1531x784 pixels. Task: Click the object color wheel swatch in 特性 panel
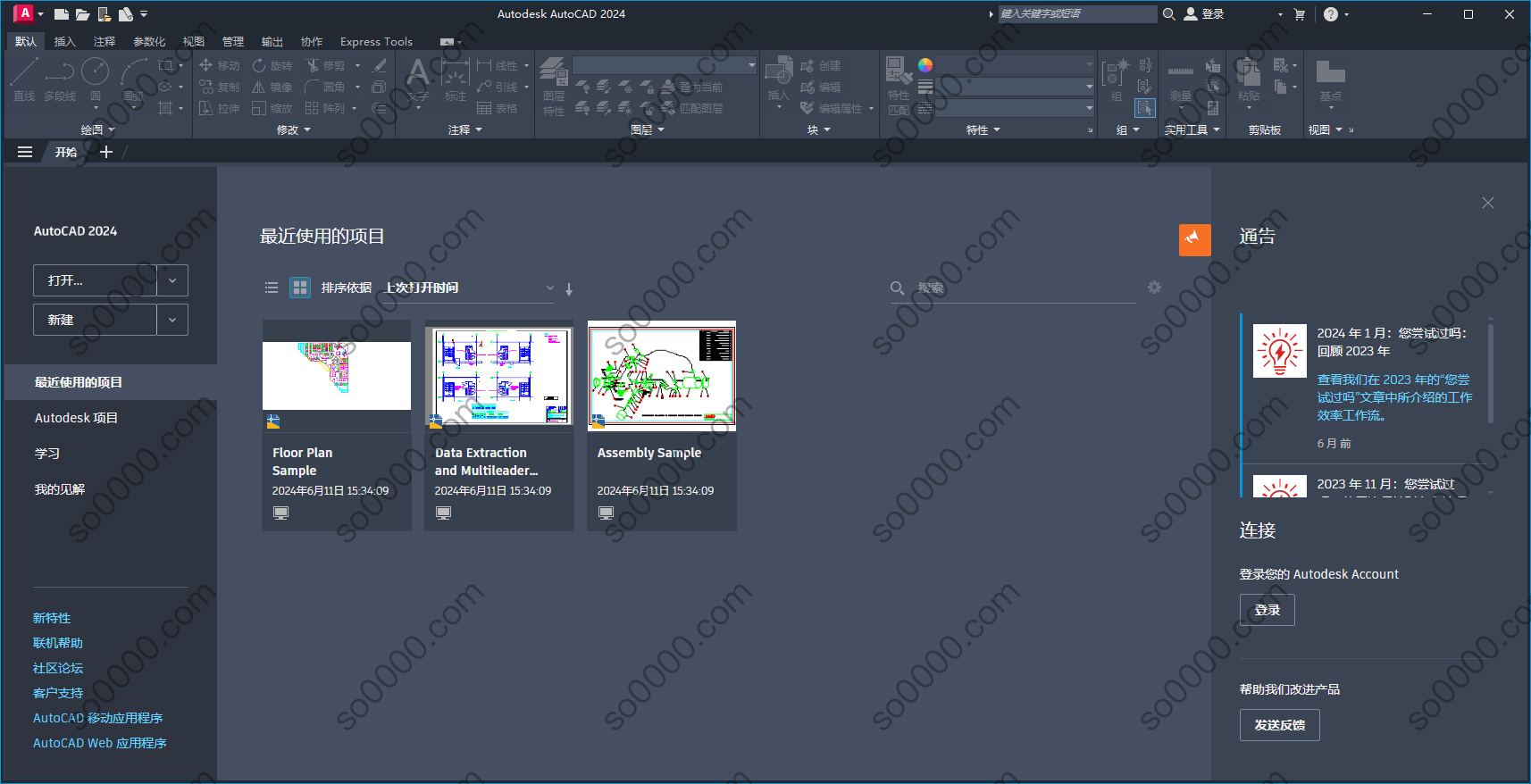(x=925, y=65)
